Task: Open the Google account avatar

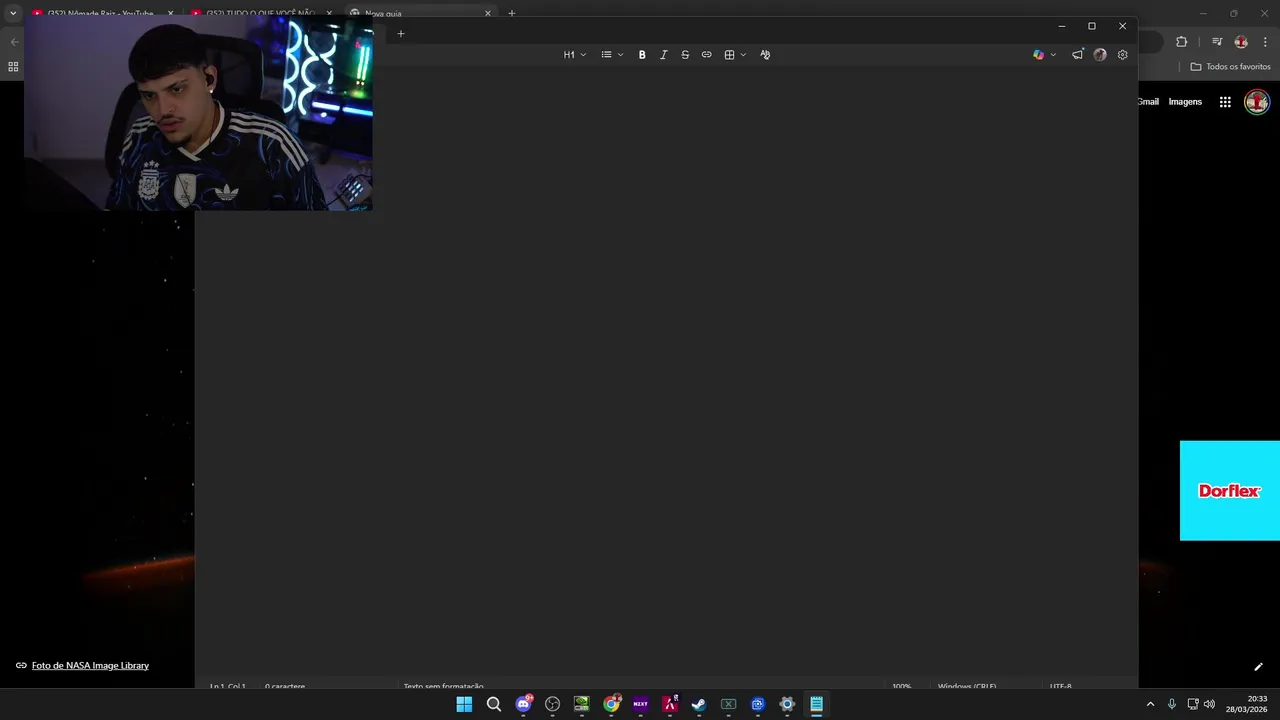Action: coord(1257,102)
